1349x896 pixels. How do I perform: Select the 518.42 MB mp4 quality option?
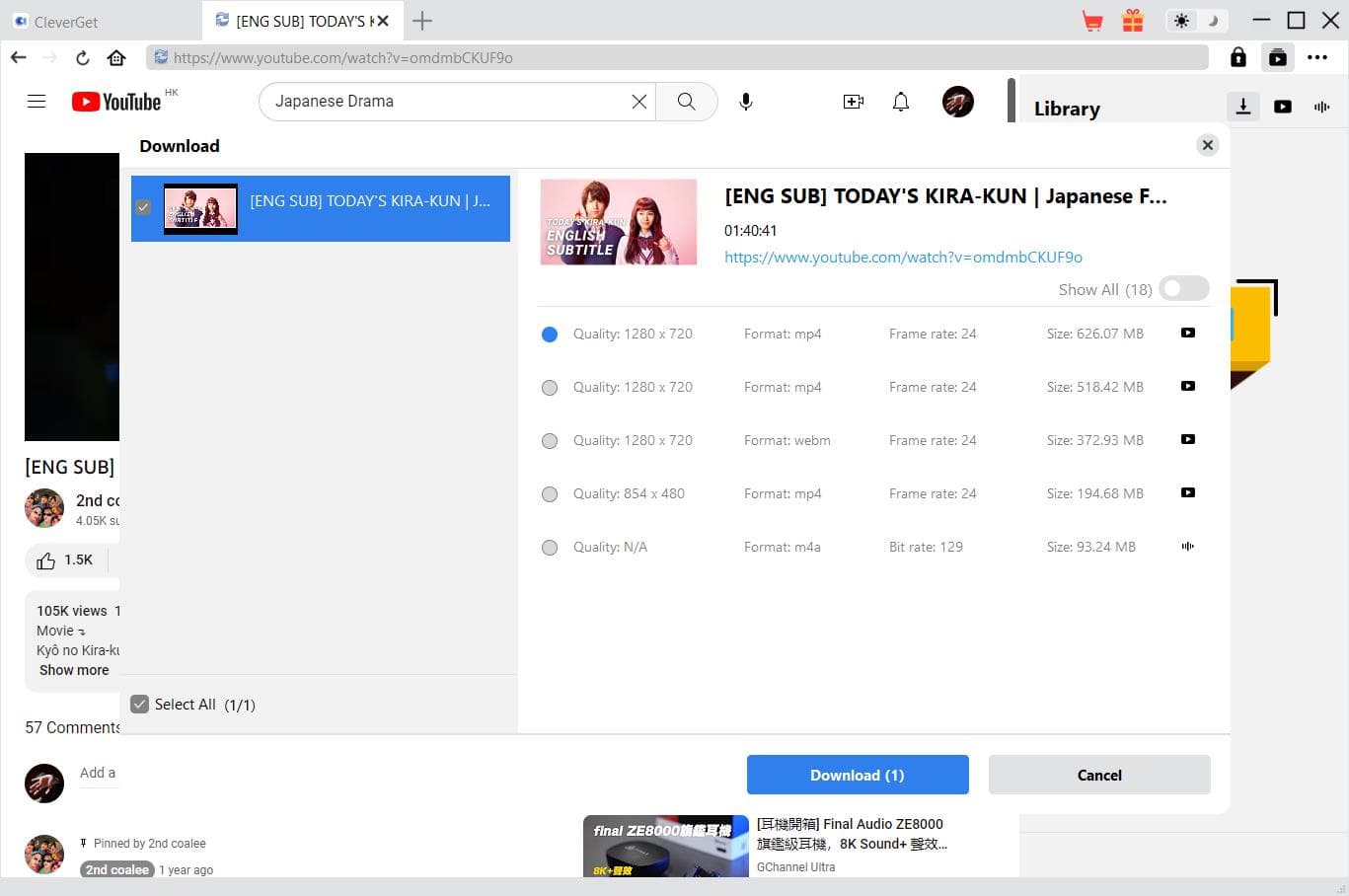pyautogui.click(x=550, y=388)
